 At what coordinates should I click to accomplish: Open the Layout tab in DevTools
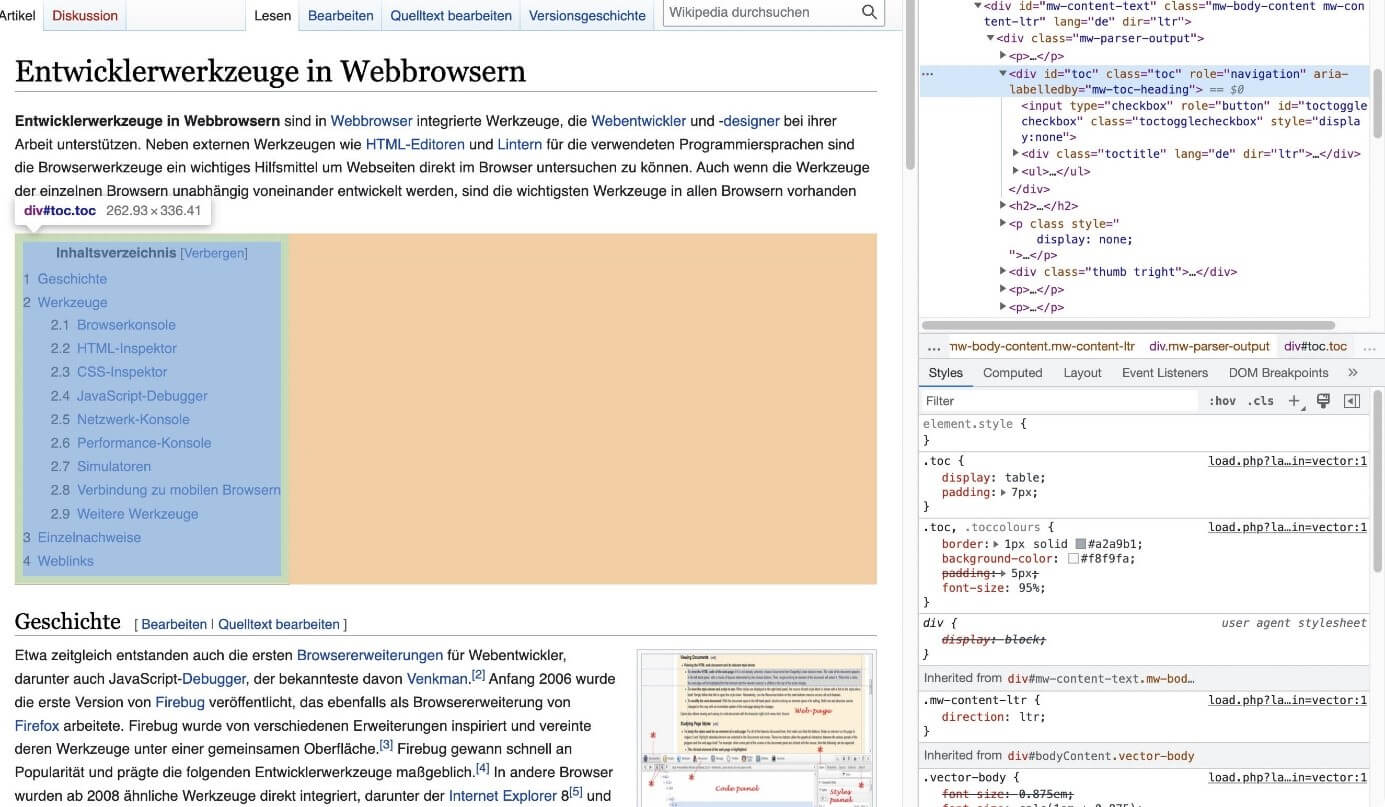pos(1082,372)
